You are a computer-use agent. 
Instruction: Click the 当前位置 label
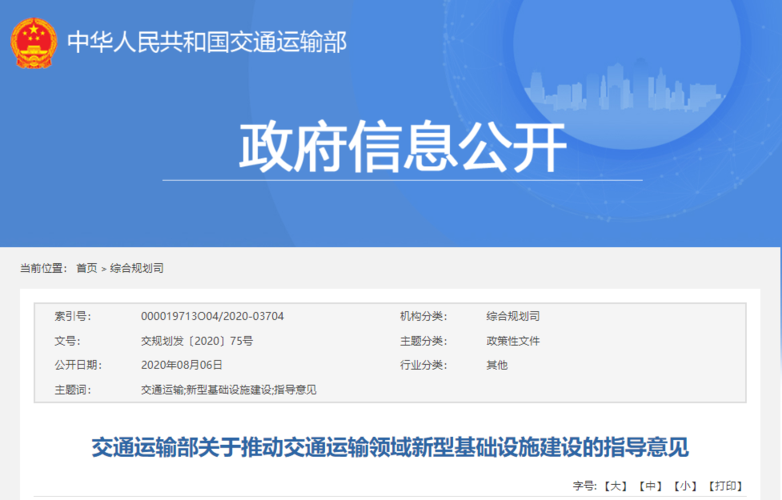(x=43, y=268)
